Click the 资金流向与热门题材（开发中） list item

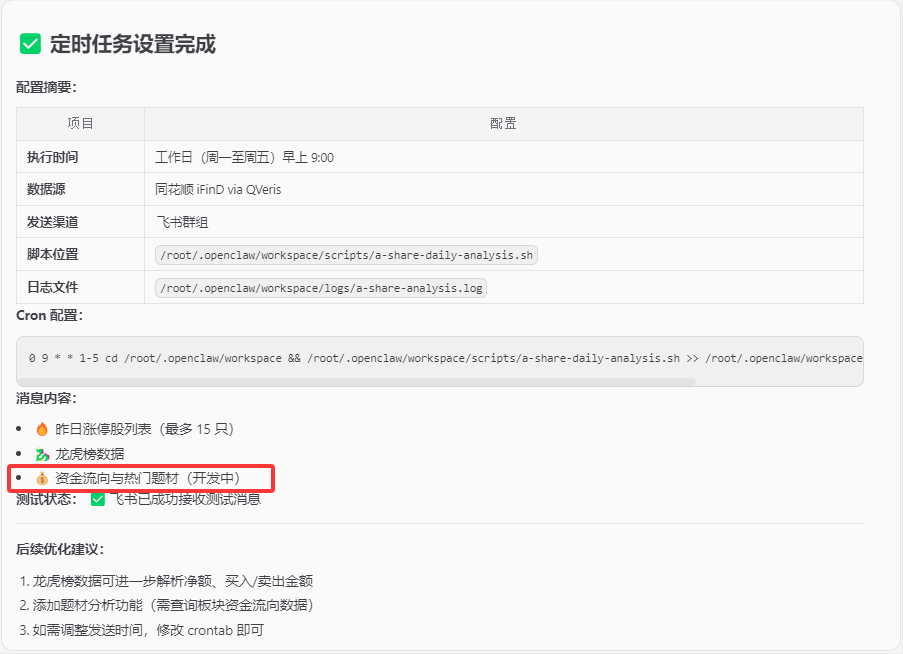(x=147, y=478)
